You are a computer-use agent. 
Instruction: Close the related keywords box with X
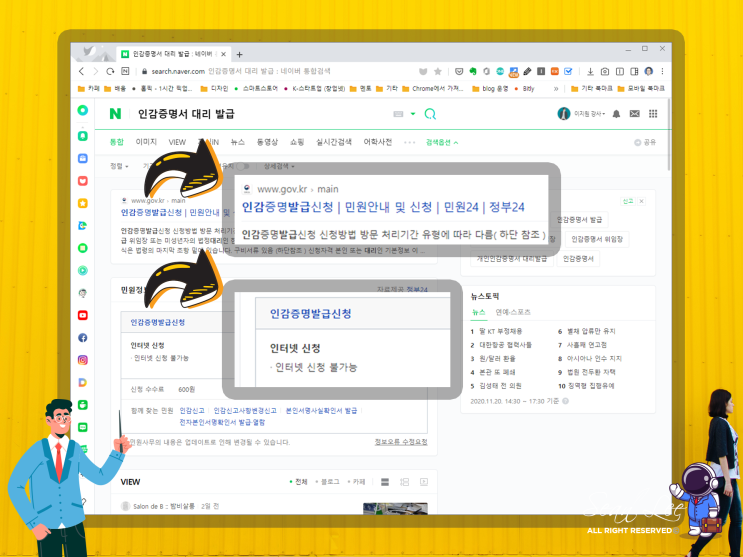pos(641,201)
